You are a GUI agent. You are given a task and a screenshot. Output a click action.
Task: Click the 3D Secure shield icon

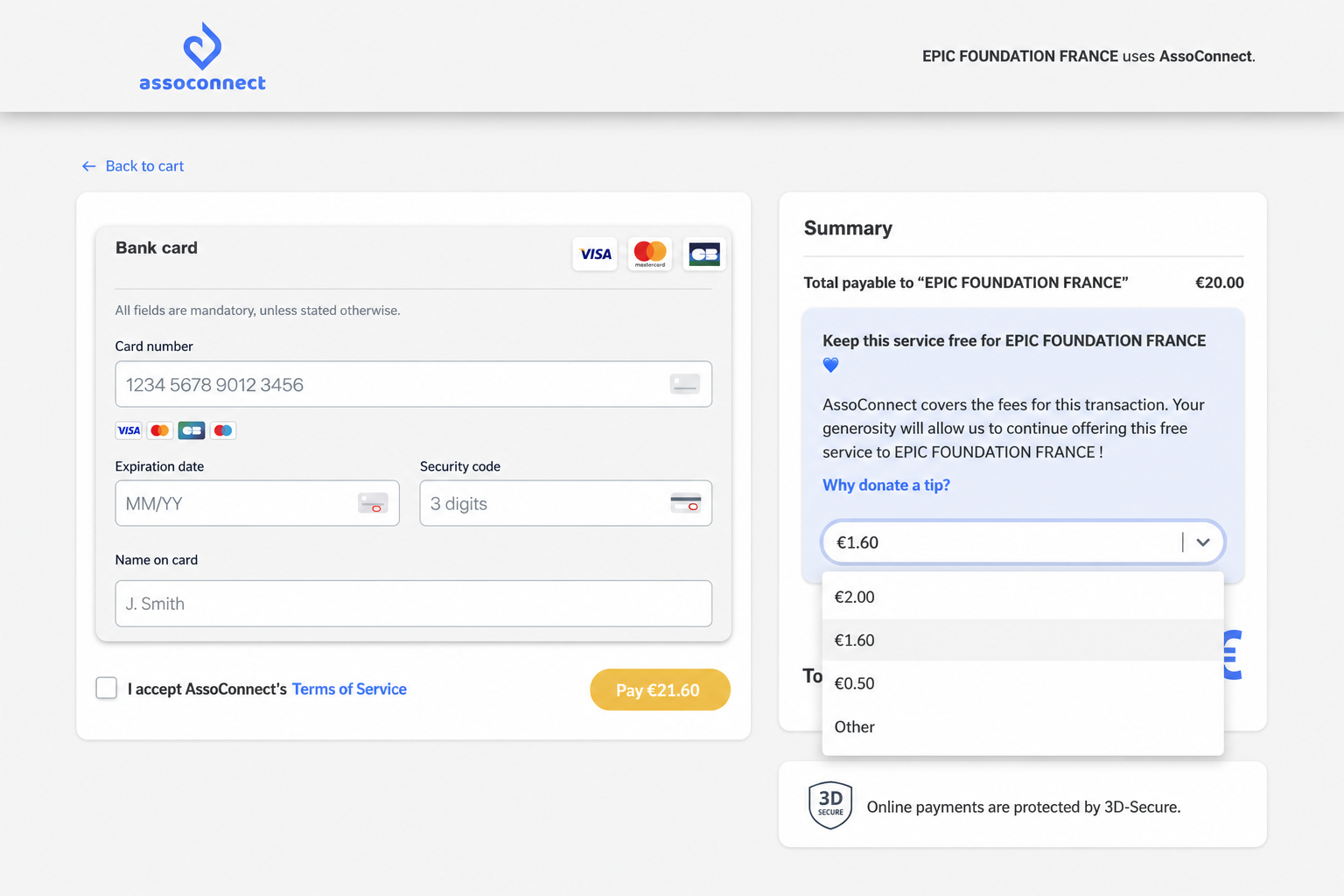point(830,805)
